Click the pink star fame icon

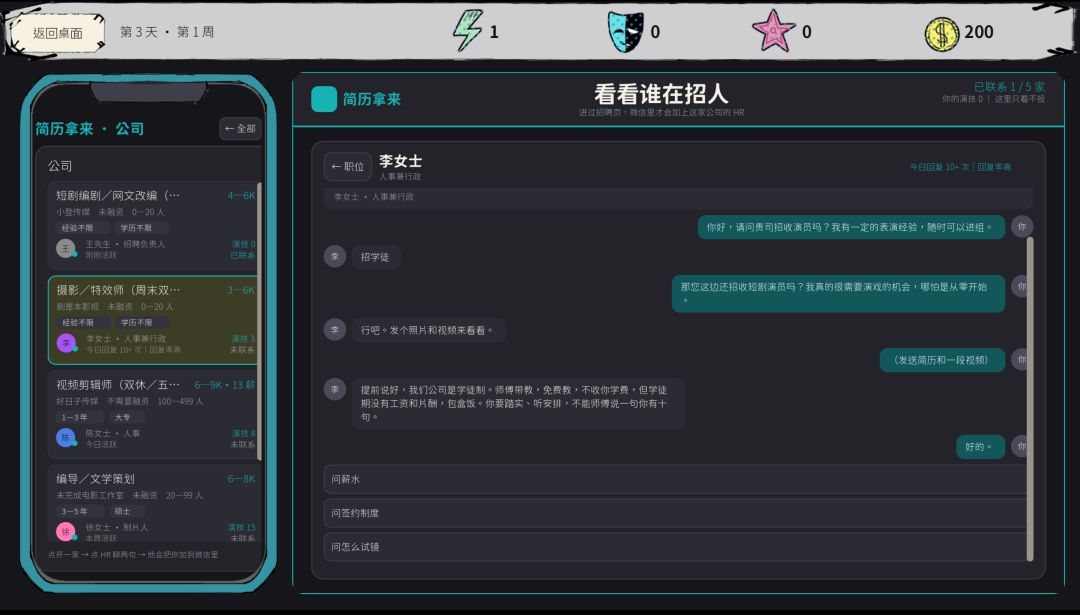[x=773, y=31]
